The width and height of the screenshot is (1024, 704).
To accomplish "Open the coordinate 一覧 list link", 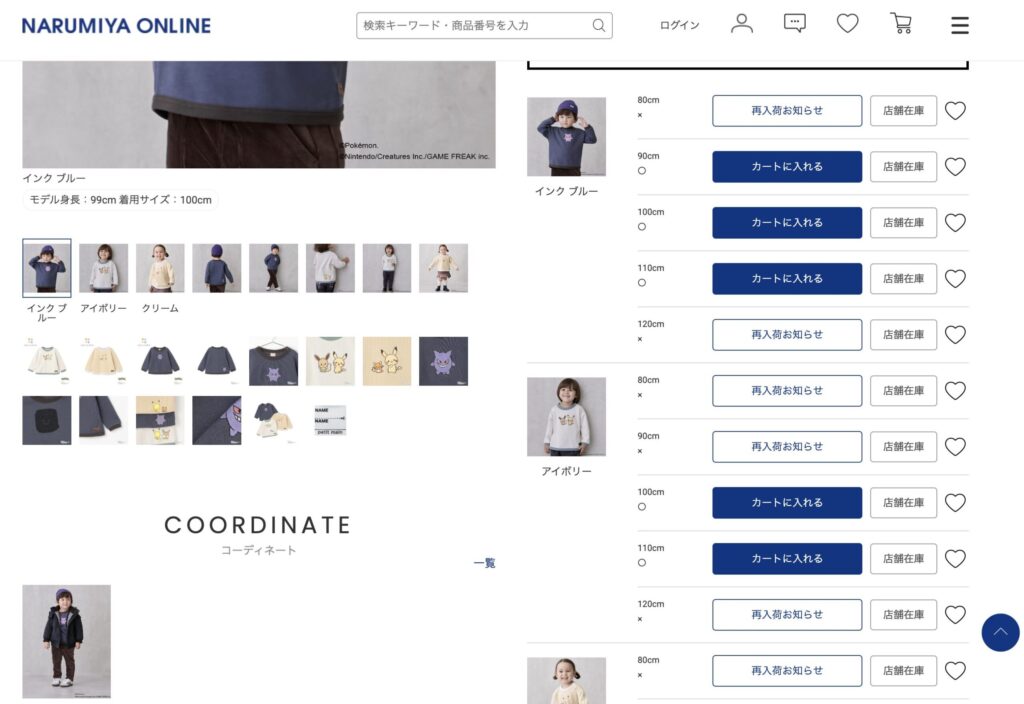I will [485, 563].
